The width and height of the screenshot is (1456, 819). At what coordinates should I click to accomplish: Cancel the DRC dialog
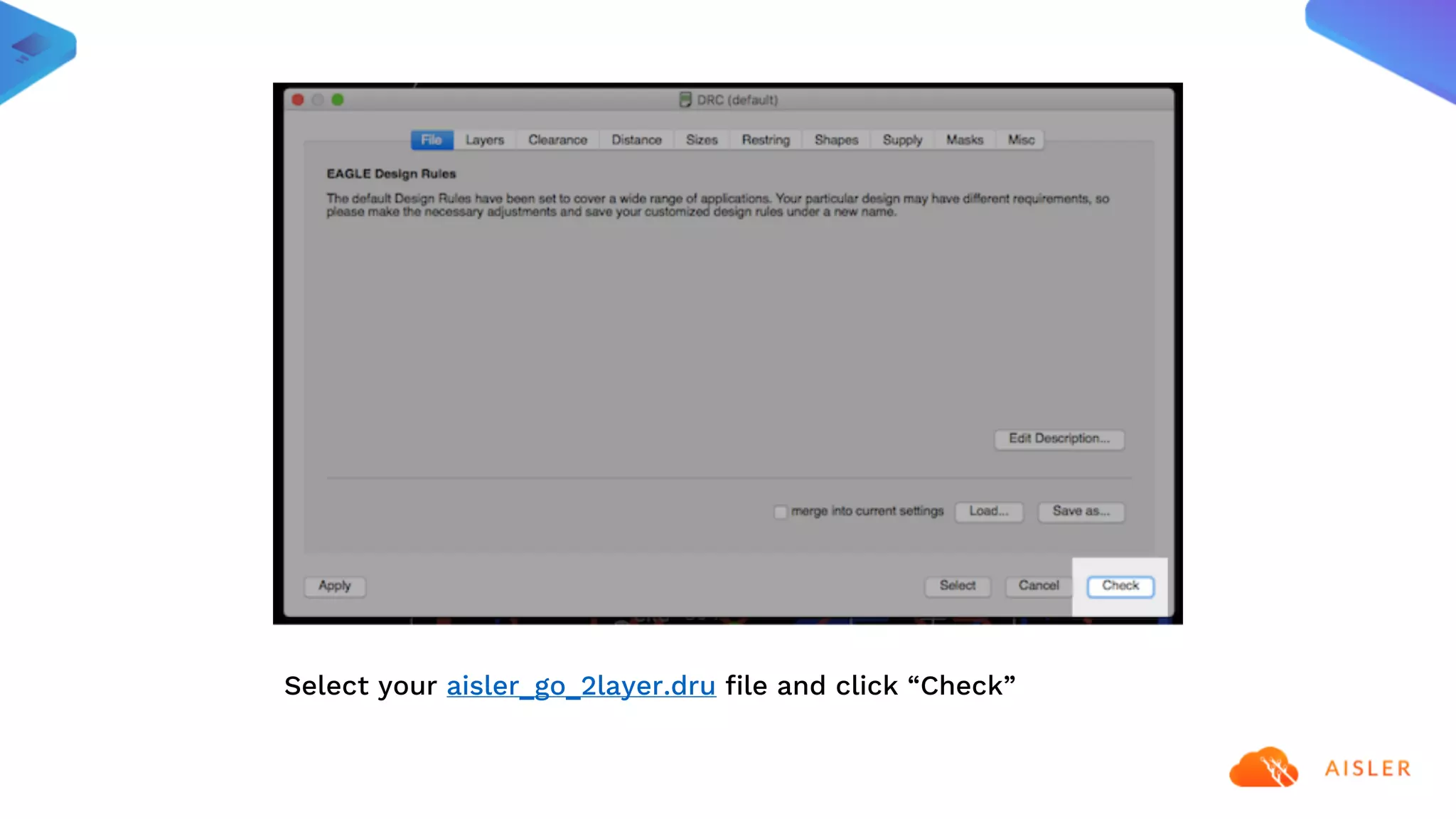point(1039,586)
